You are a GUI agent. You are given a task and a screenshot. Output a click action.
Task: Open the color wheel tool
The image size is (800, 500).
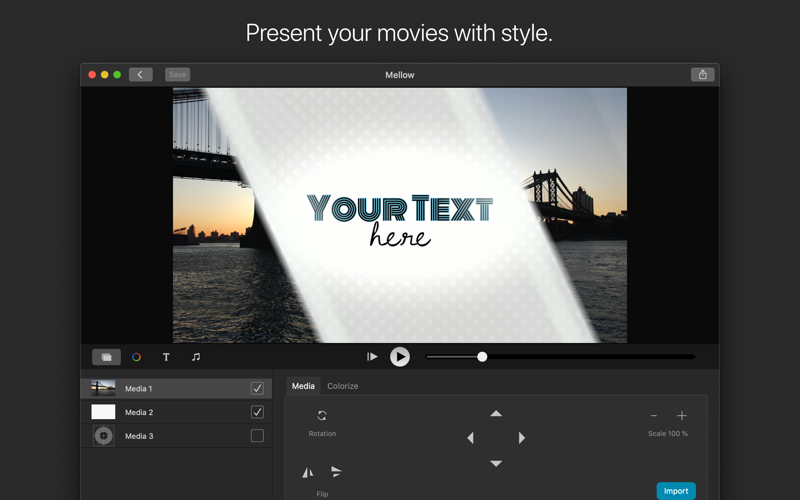tap(136, 357)
